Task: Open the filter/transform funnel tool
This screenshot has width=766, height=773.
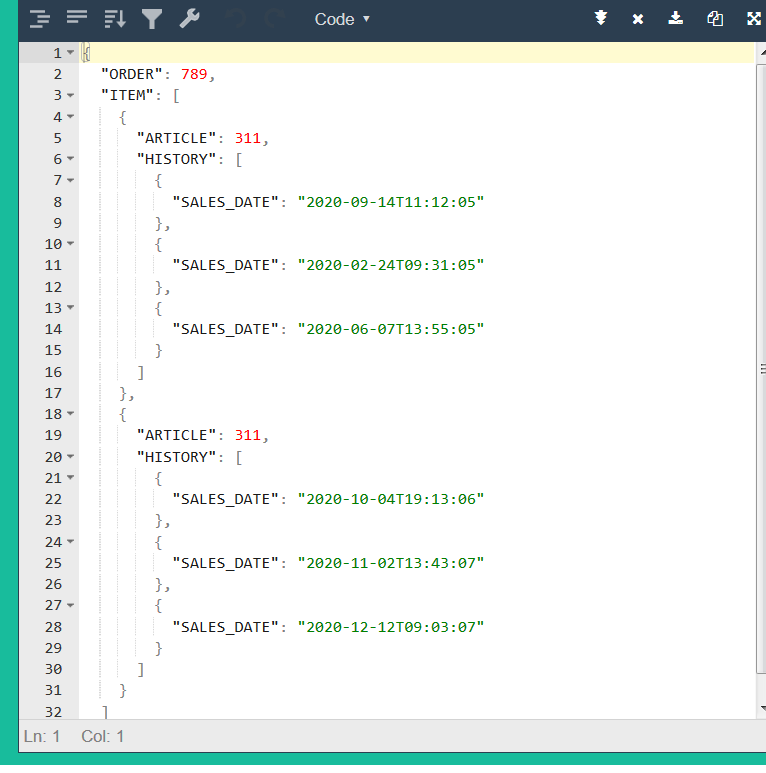Action: [152, 18]
